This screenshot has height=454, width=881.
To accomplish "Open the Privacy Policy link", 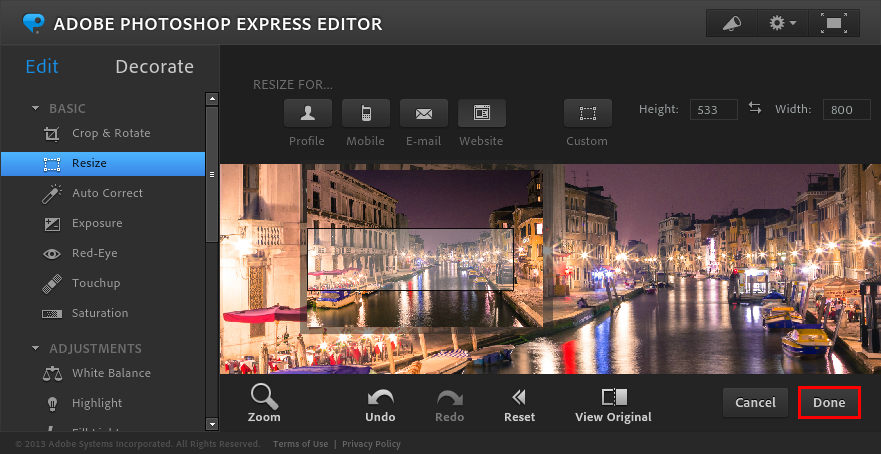I will click(x=371, y=444).
